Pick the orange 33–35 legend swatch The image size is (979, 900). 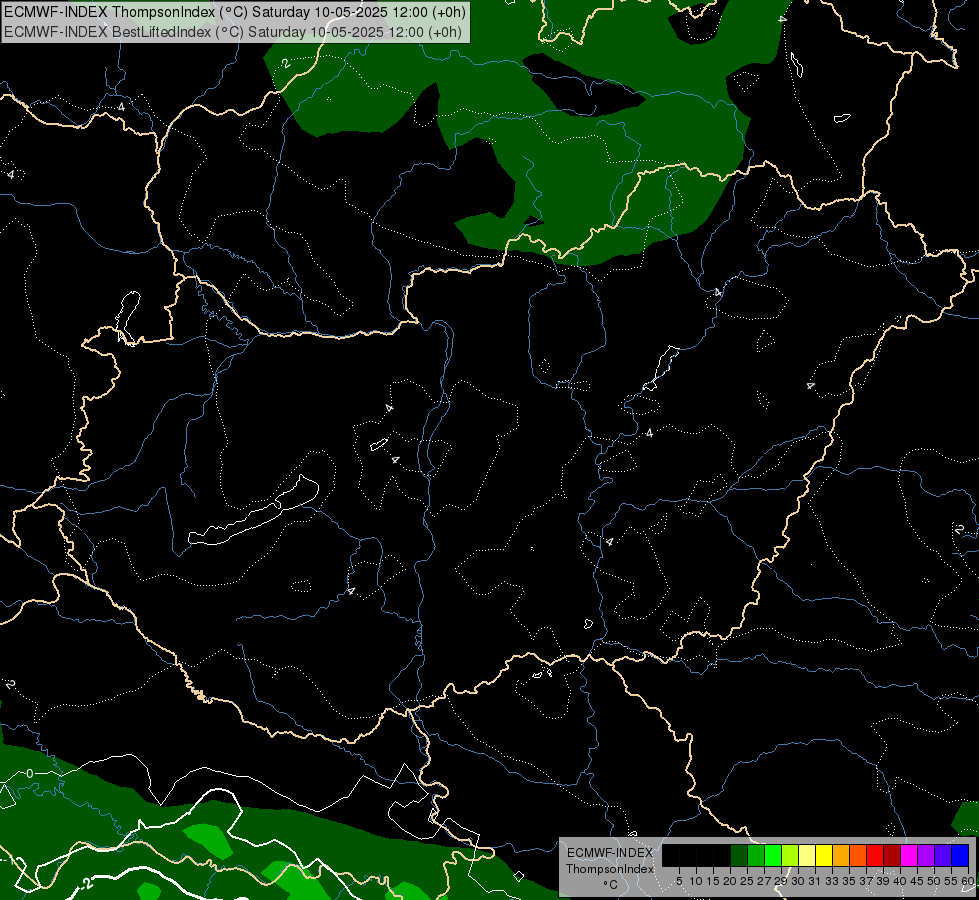[x=841, y=855]
